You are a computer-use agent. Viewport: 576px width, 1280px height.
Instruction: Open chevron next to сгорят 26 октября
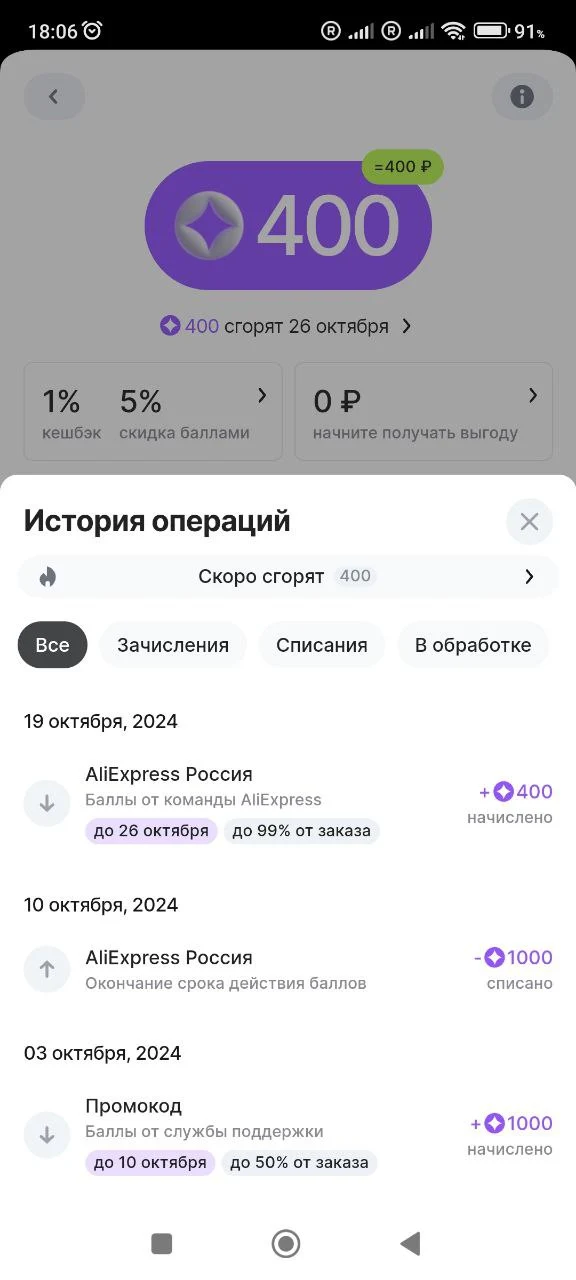[406, 326]
